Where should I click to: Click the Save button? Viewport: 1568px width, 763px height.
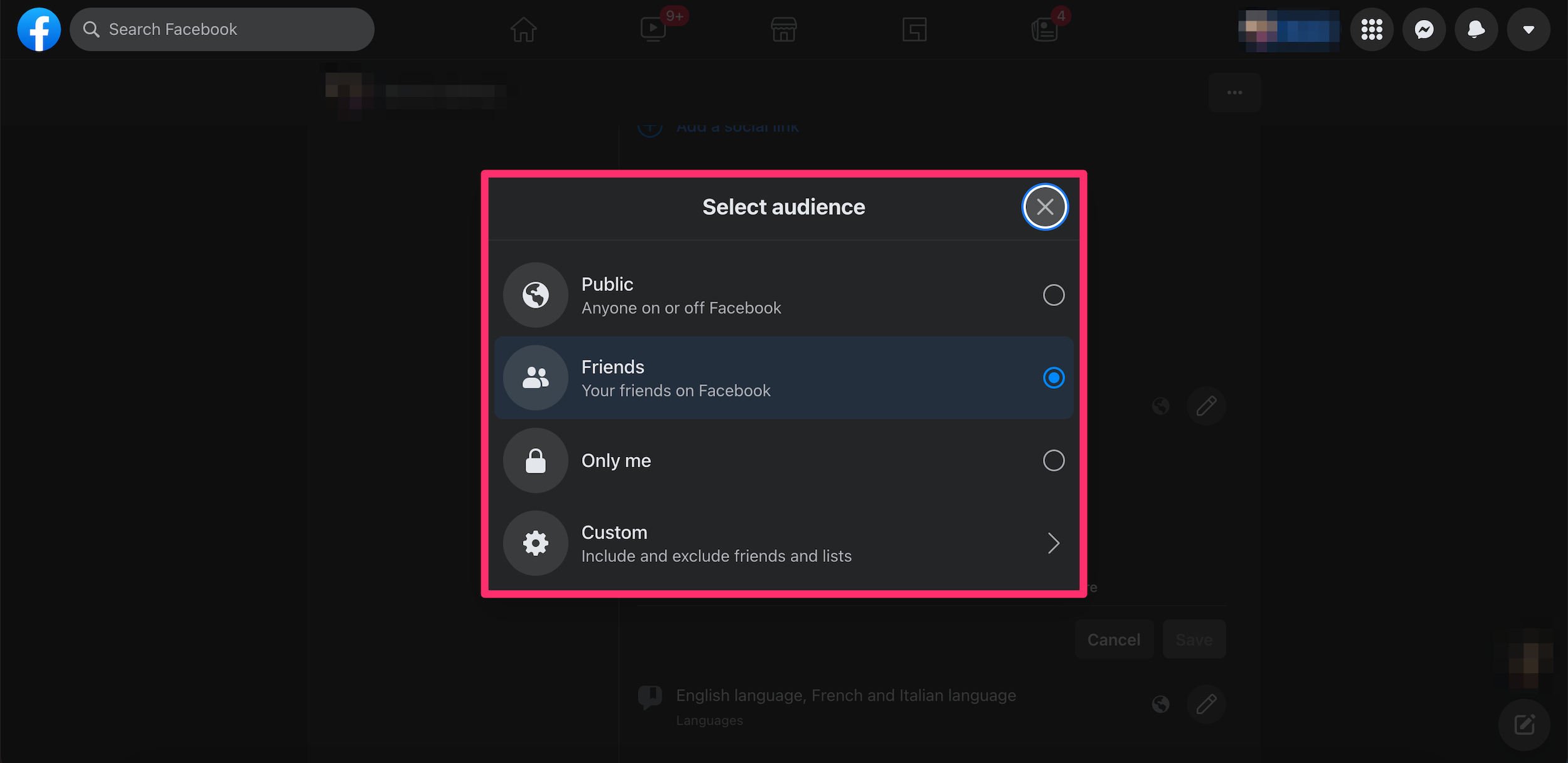[x=1193, y=639]
